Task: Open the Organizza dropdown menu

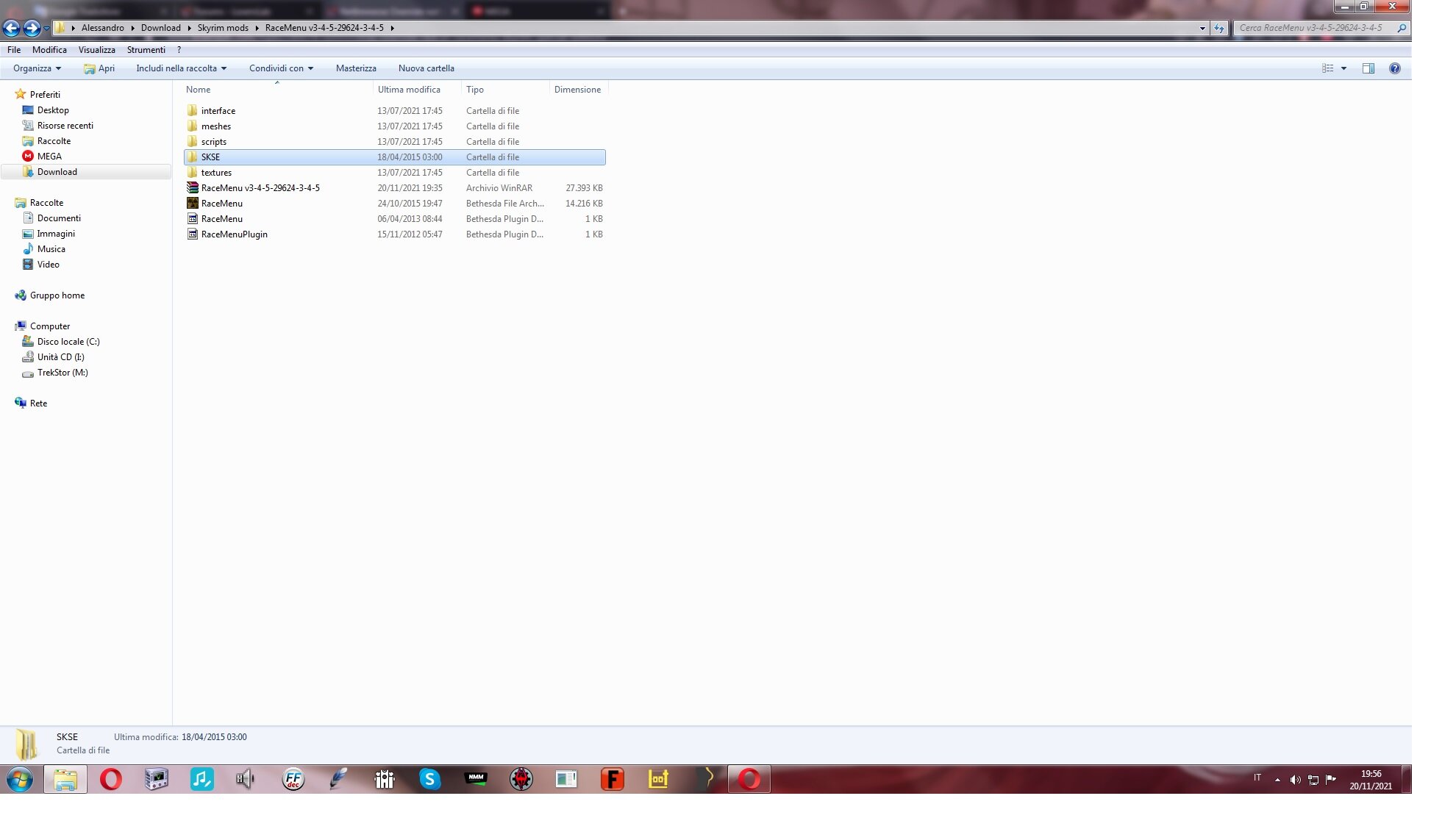Action: point(37,68)
